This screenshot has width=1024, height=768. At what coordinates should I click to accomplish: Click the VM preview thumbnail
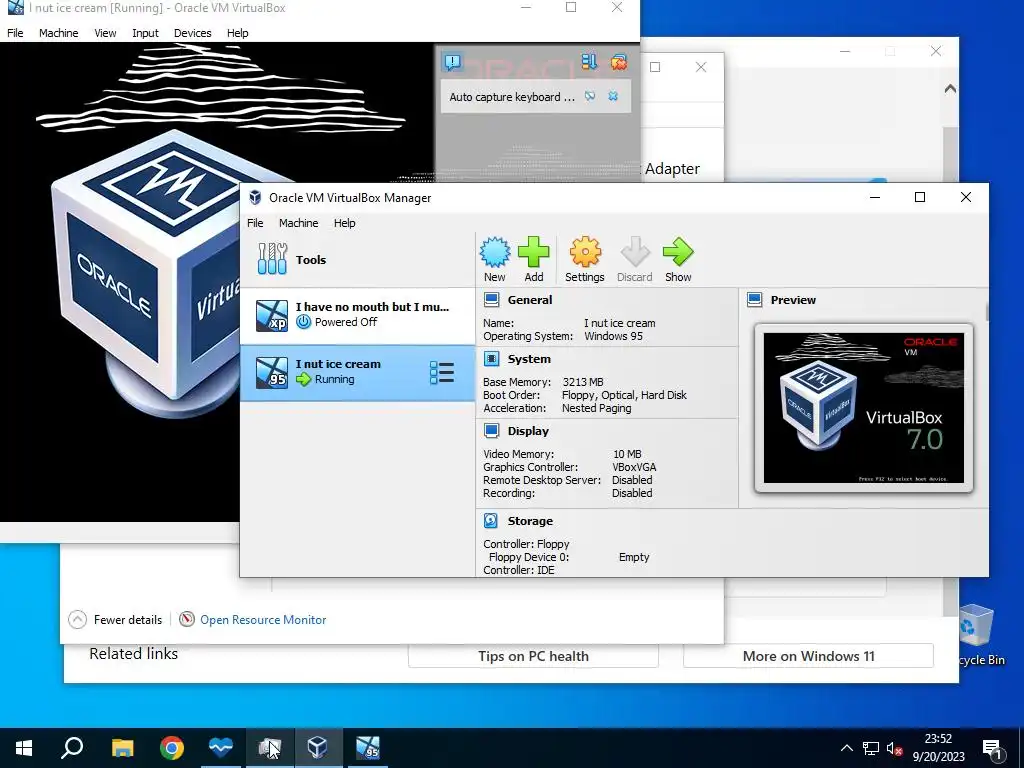pyautogui.click(x=863, y=408)
